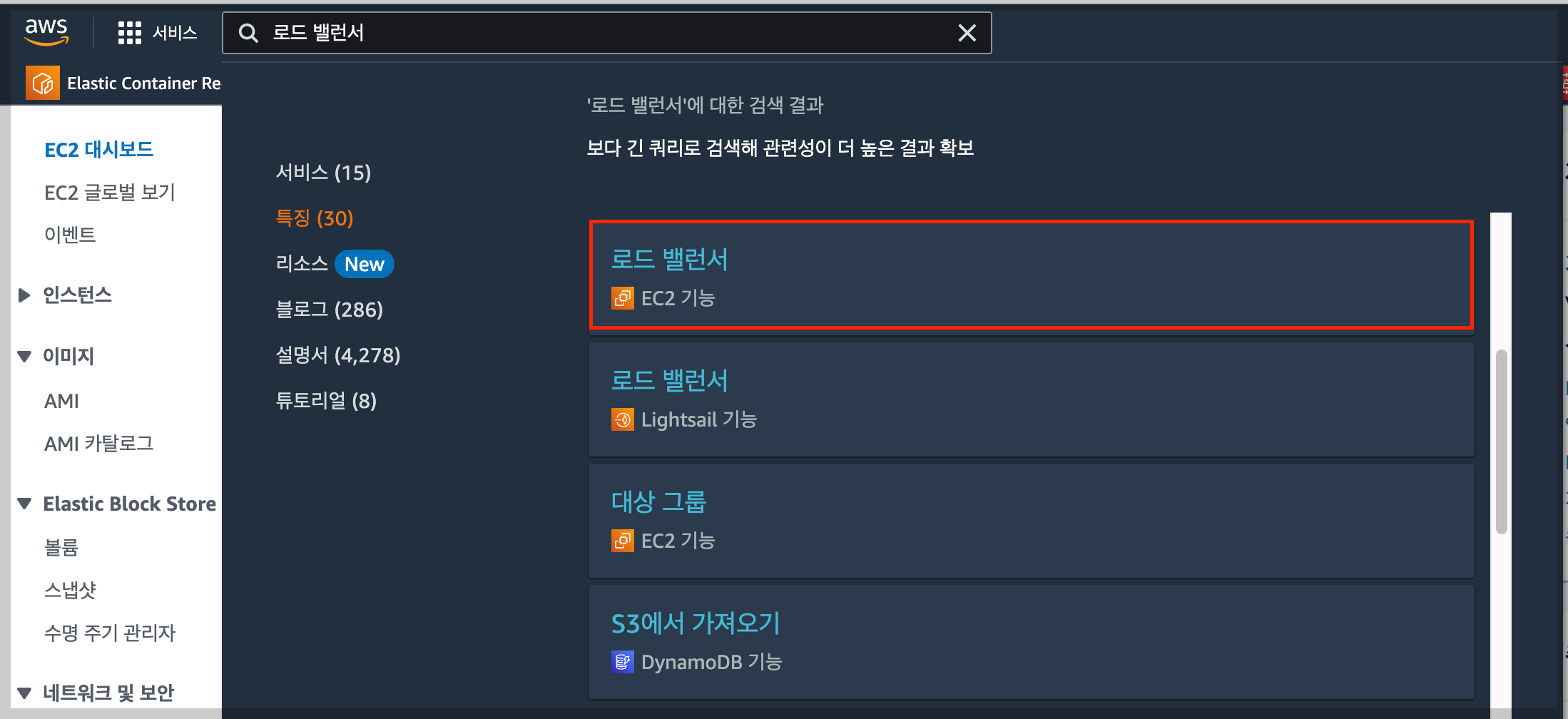Select the 블로그 (286) results category

[x=330, y=309]
